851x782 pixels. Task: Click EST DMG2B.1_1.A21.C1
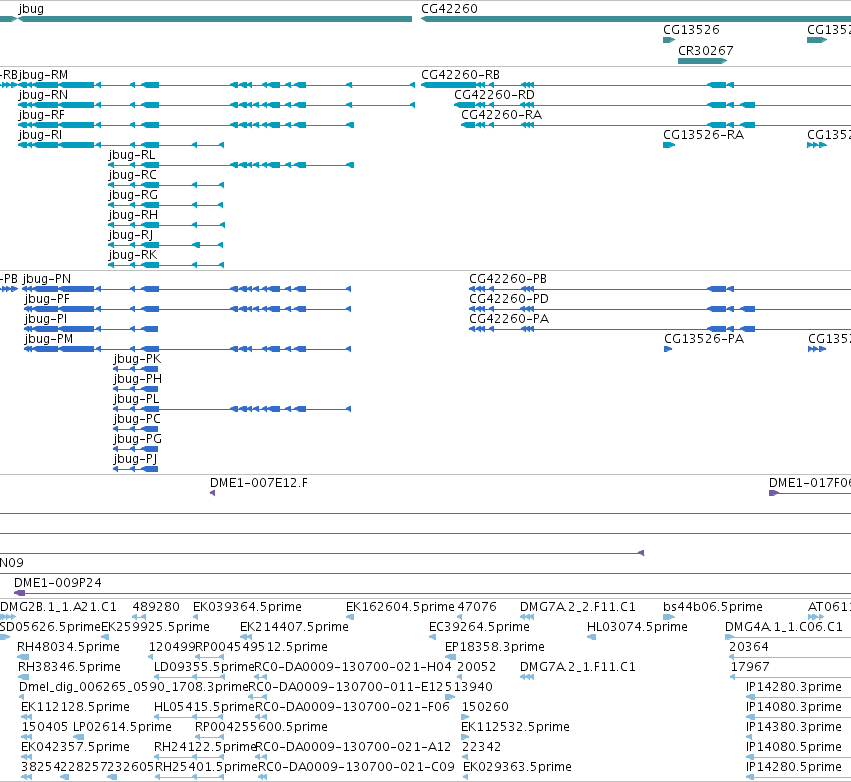pyautogui.click(x=59, y=607)
